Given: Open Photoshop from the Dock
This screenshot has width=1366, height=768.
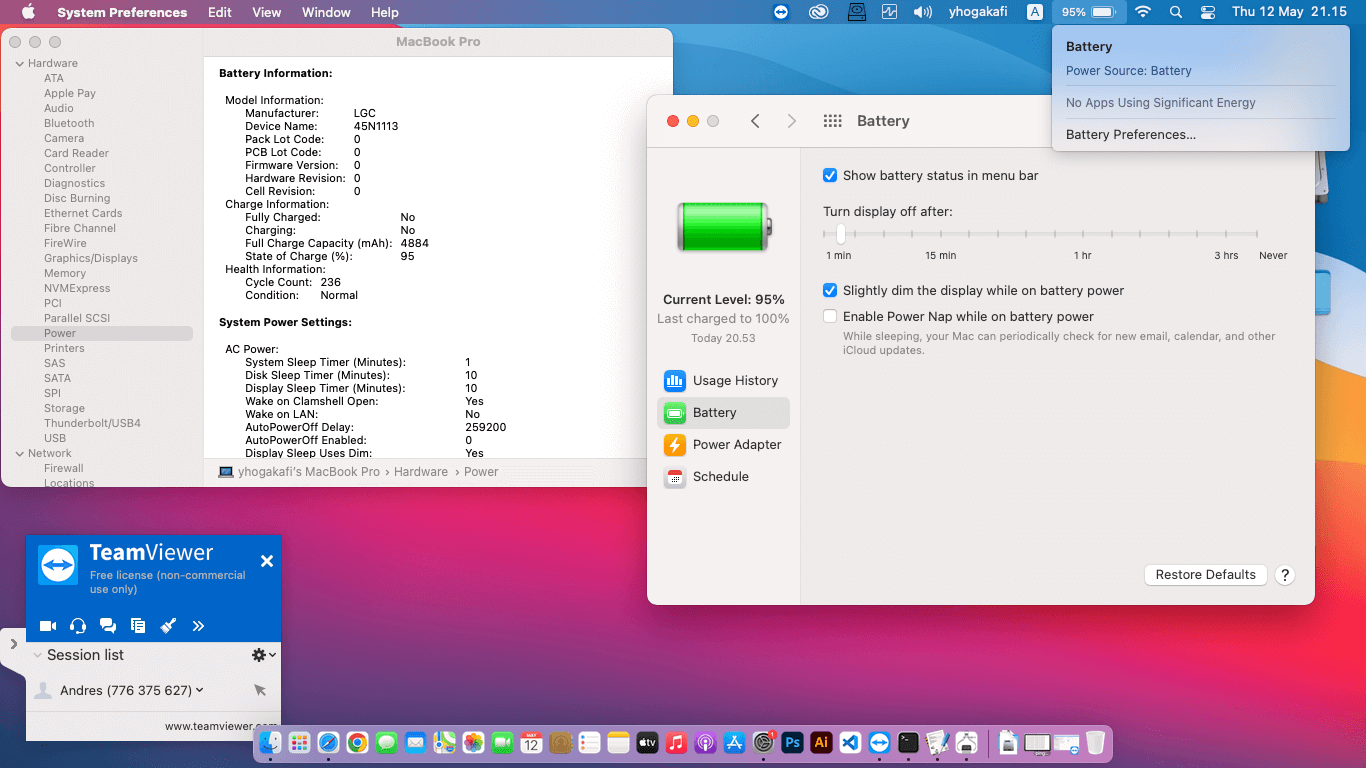Looking at the screenshot, I should pyautogui.click(x=792, y=743).
